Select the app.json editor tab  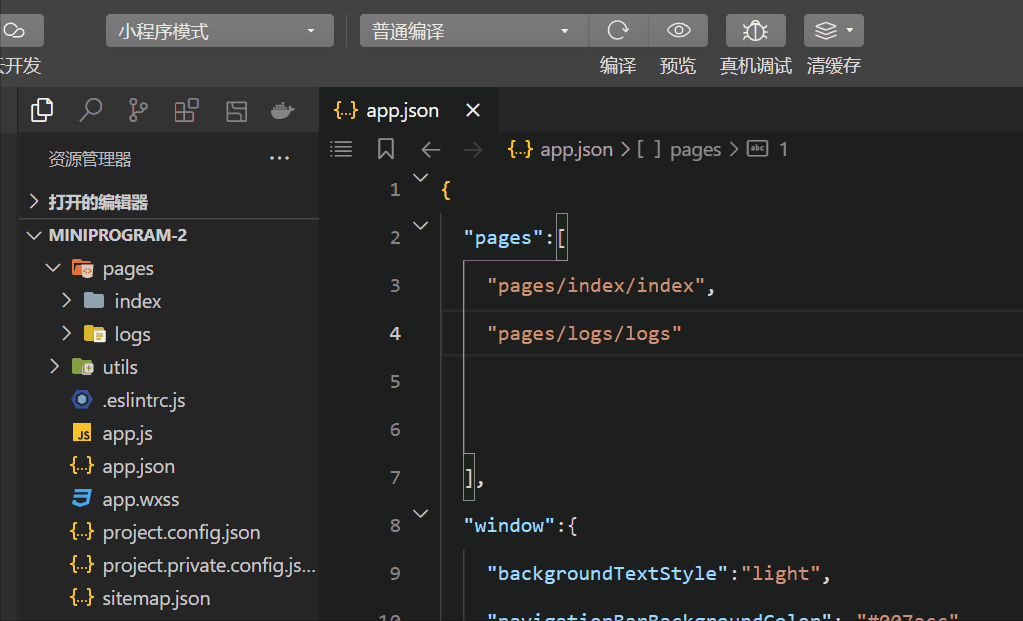pyautogui.click(x=409, y=110)
